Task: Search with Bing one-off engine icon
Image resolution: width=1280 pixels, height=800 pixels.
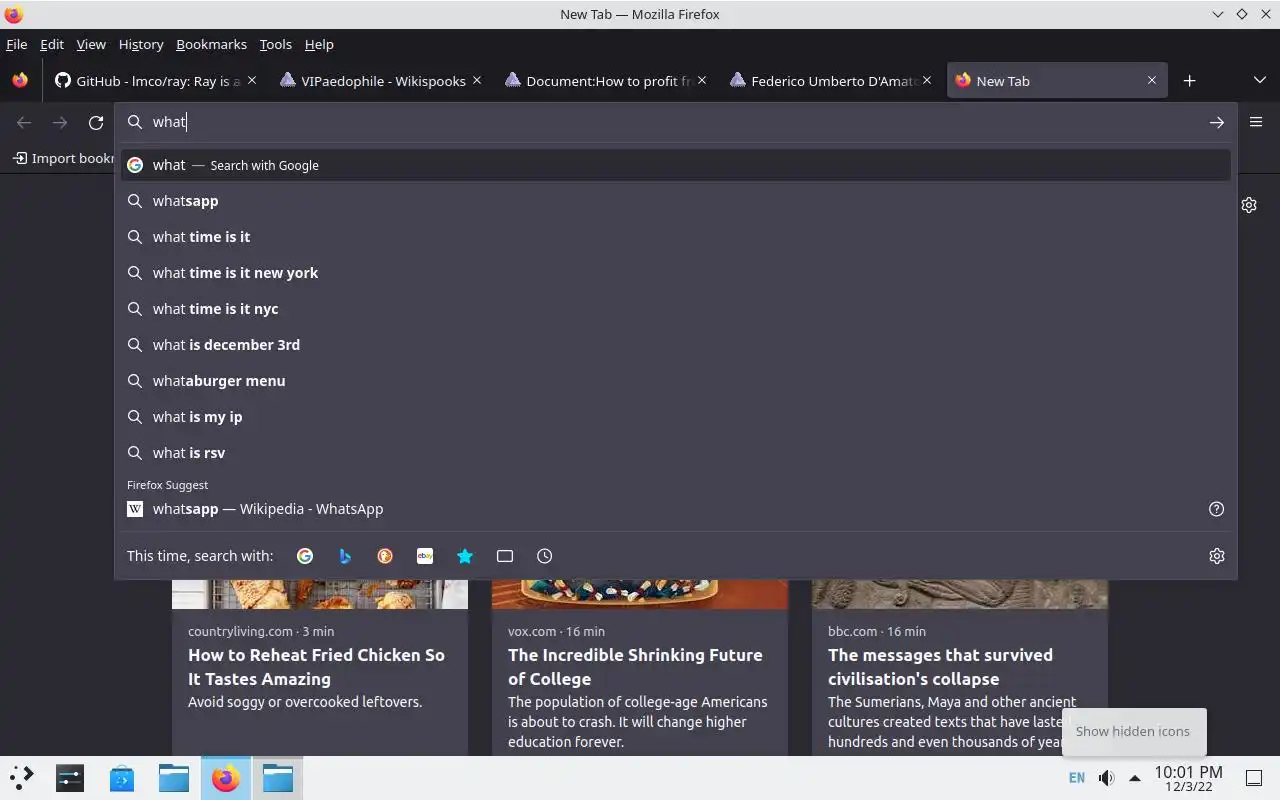Action: 345,556
